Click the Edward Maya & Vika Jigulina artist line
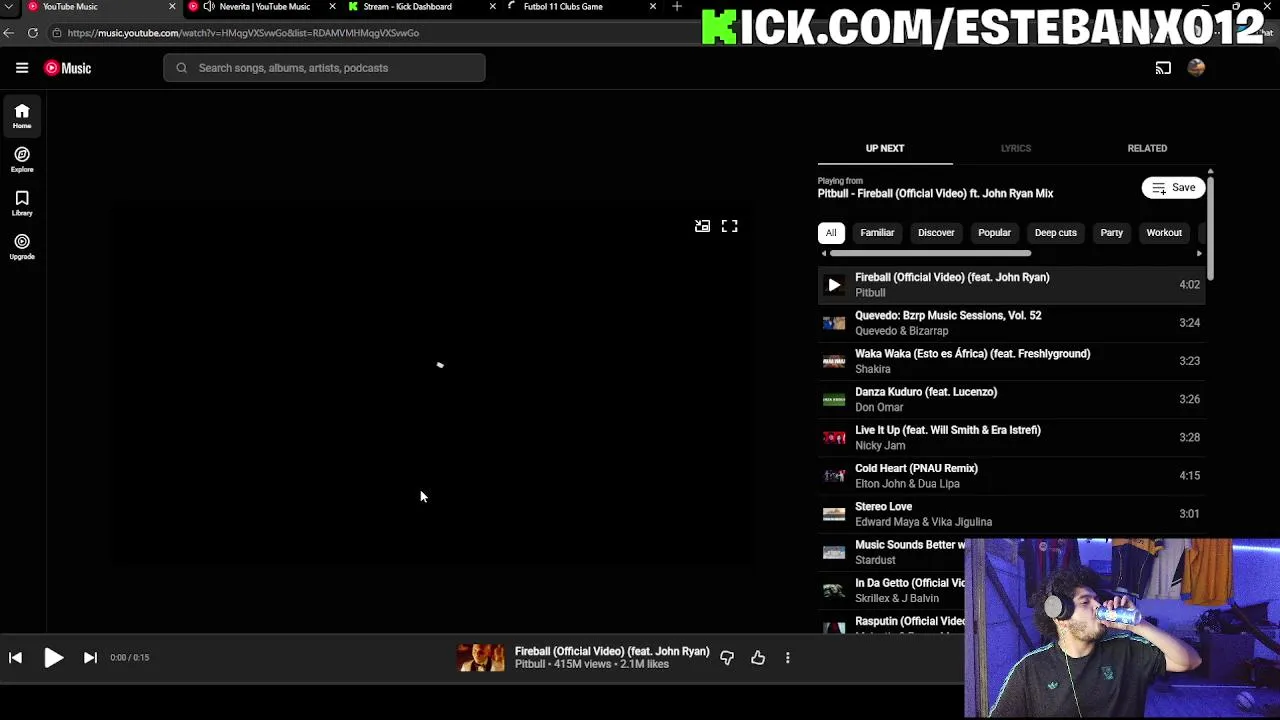 (x=923, y=522)
